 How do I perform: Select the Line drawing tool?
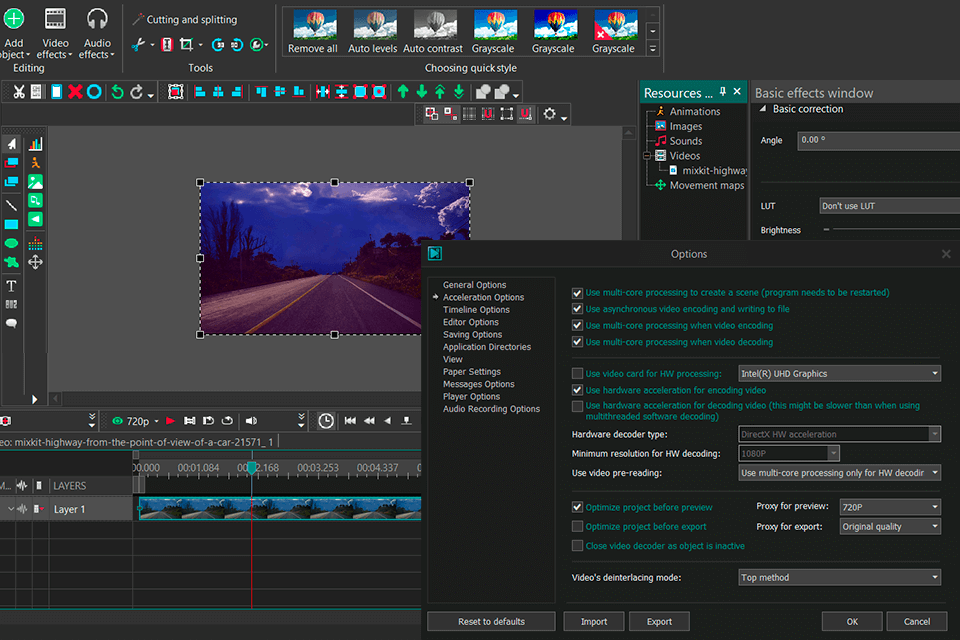coord(12,204)
